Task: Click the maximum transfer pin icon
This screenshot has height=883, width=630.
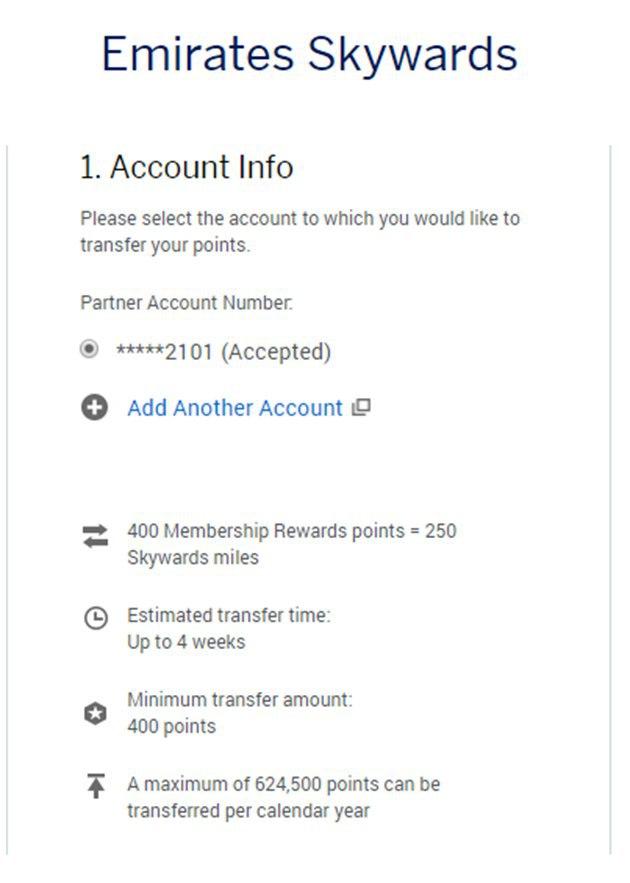Action: click(95, 787)
